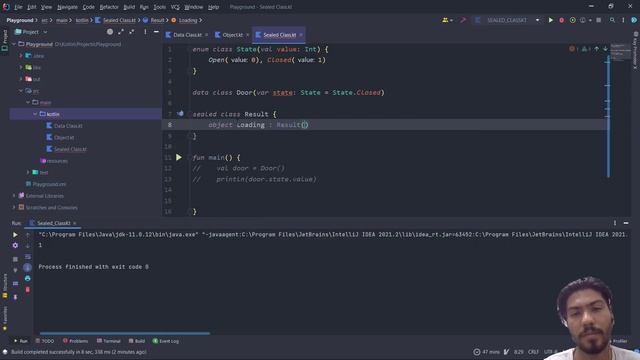The height and width of the screenshot is (360, 640).
Task: Click the round blue icon in the Run panel
Action: click(x=27, y=267)
